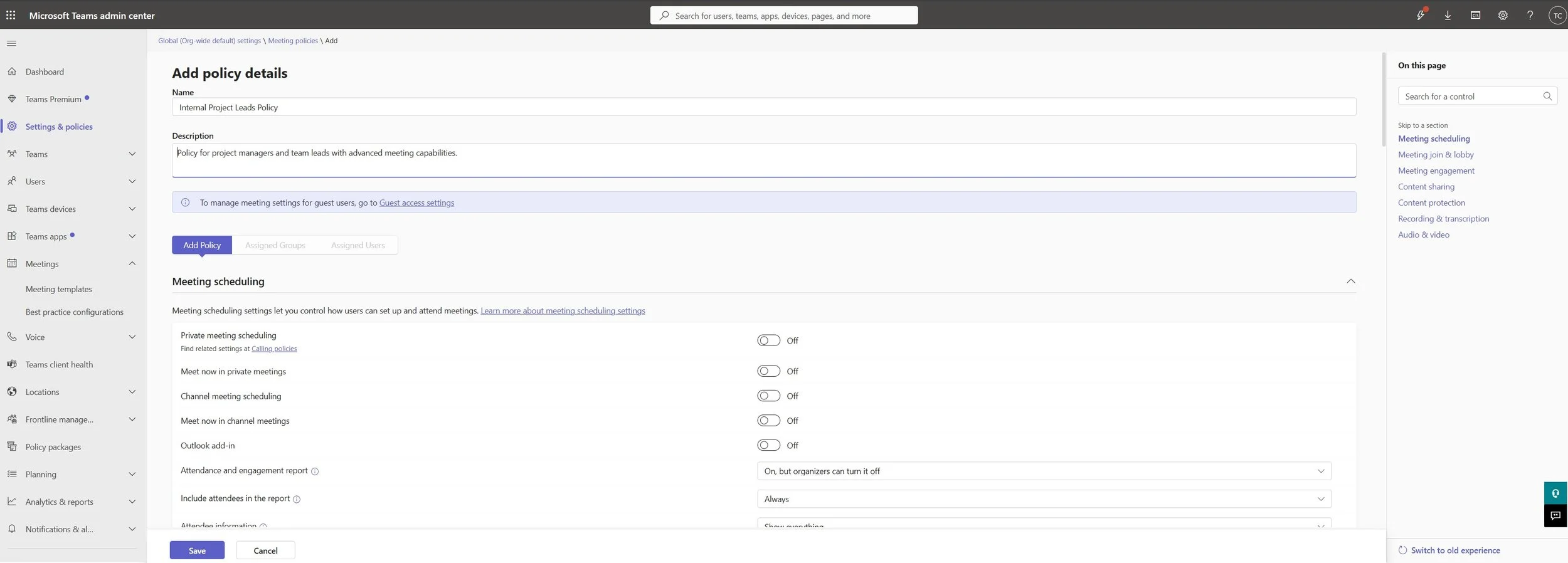
Task: Click the info icon beside Include attendees in report
Action: tap(297, 500)
